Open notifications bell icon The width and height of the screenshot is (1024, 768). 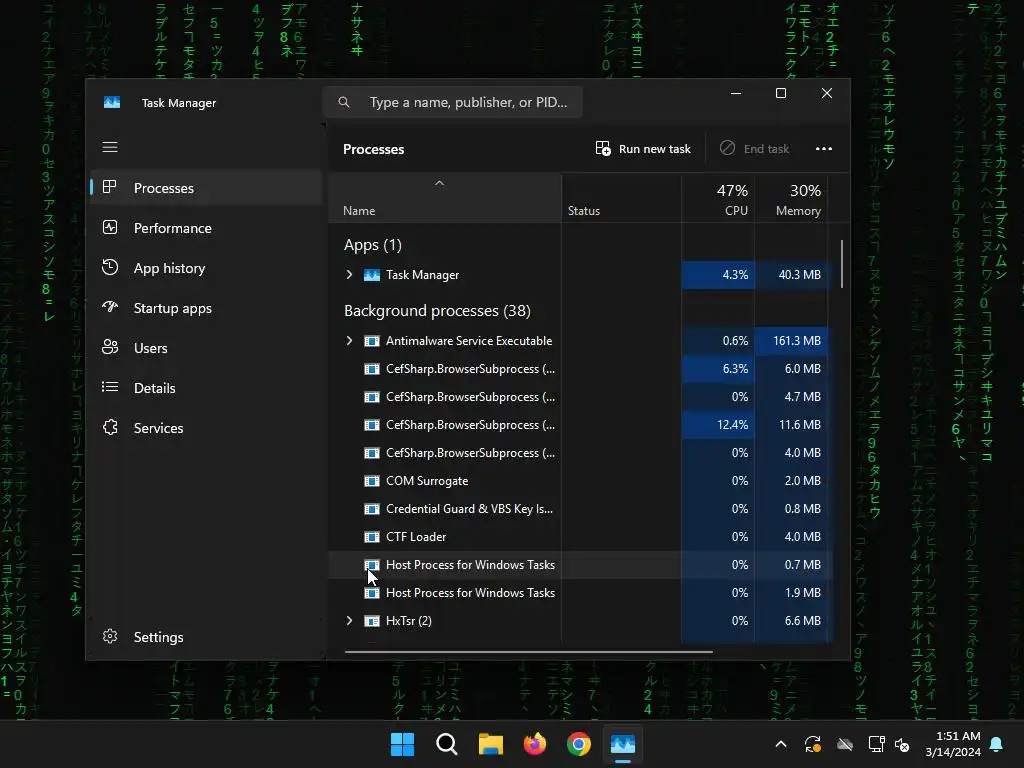[x=997, y=744]
